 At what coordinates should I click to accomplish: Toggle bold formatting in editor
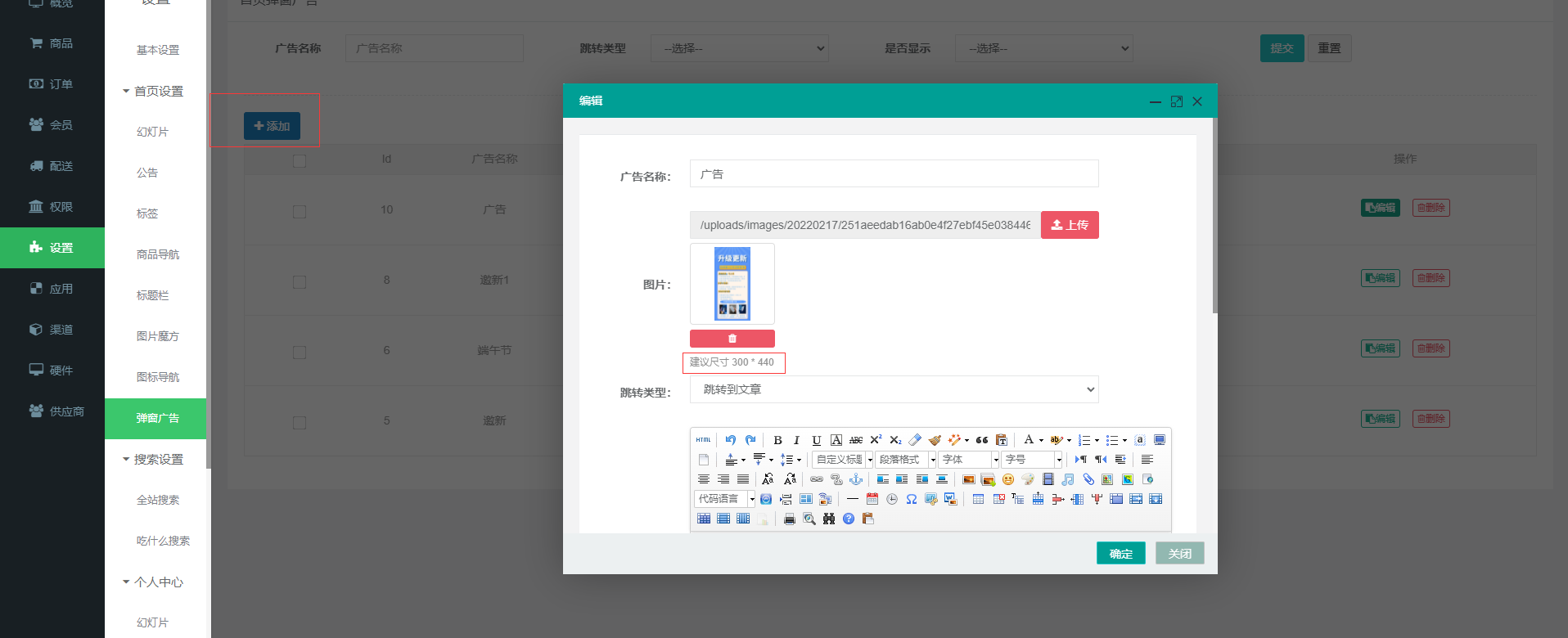(777, 440)
